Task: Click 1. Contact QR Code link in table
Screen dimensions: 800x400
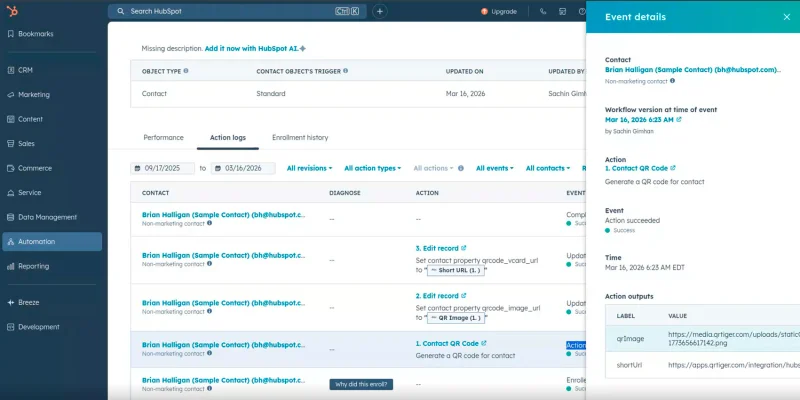Action: coord(447,343)
